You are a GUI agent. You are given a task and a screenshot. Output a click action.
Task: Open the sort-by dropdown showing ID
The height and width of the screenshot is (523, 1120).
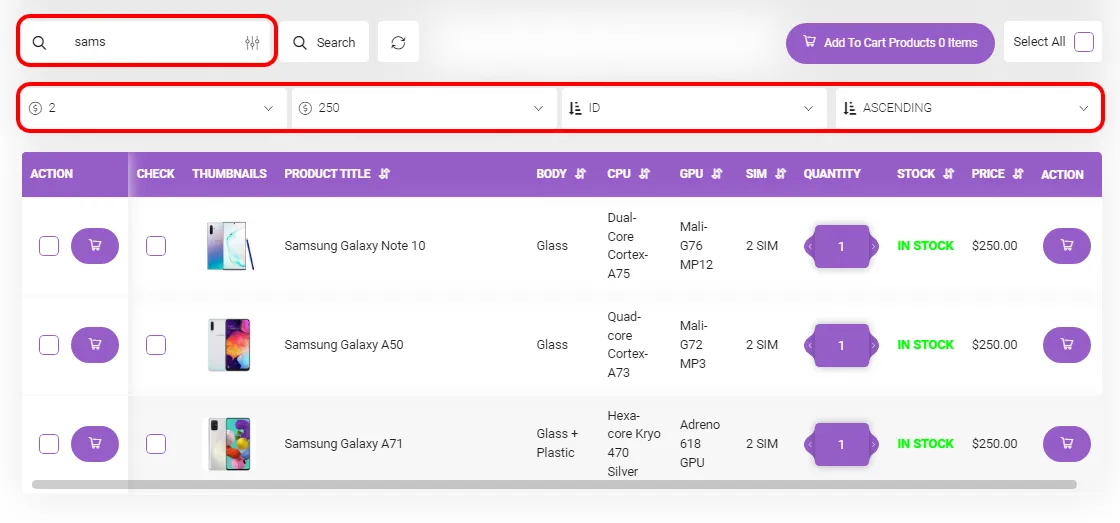(x=694, y=108)
